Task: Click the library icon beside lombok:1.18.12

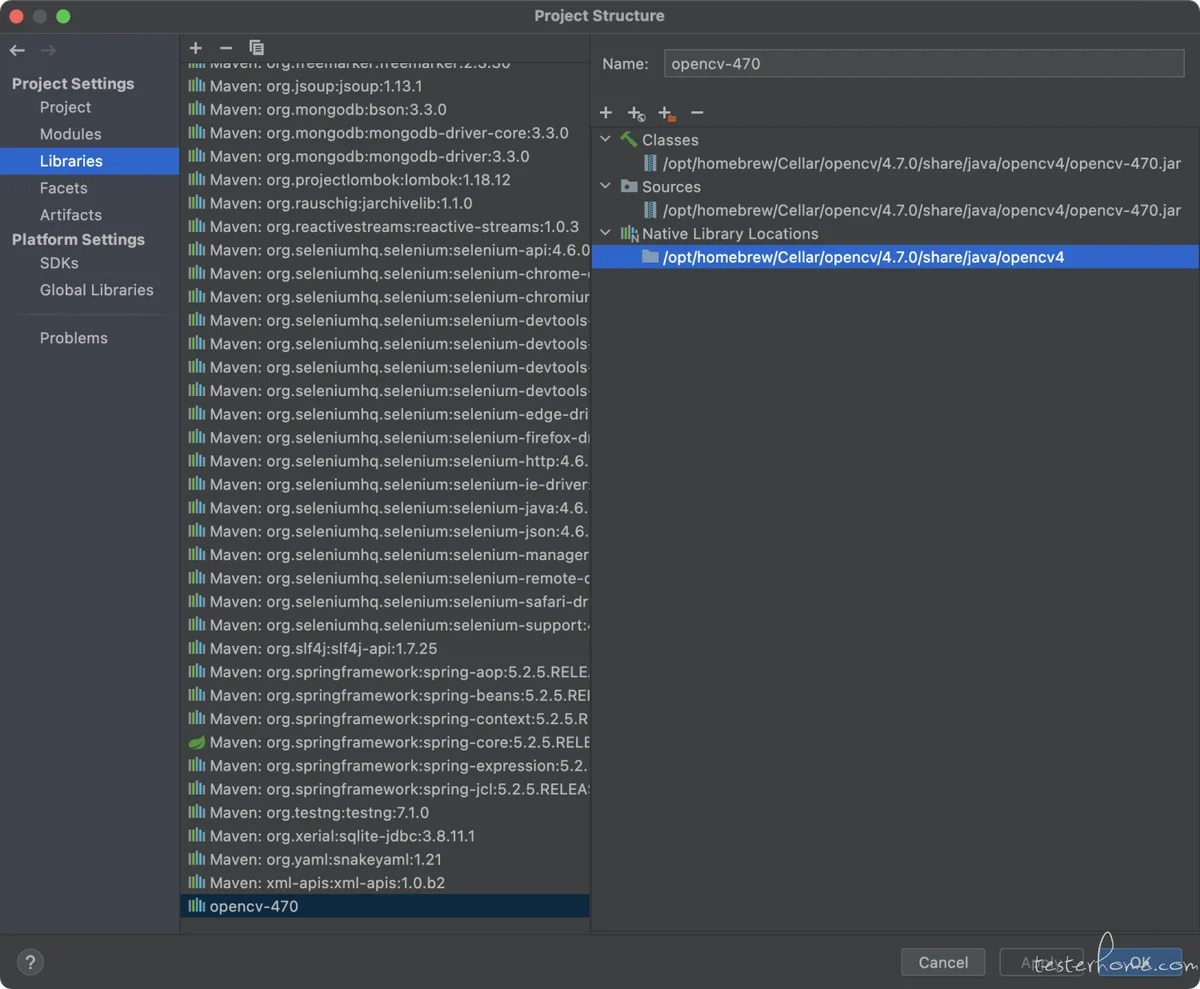Action: point(197,180)
